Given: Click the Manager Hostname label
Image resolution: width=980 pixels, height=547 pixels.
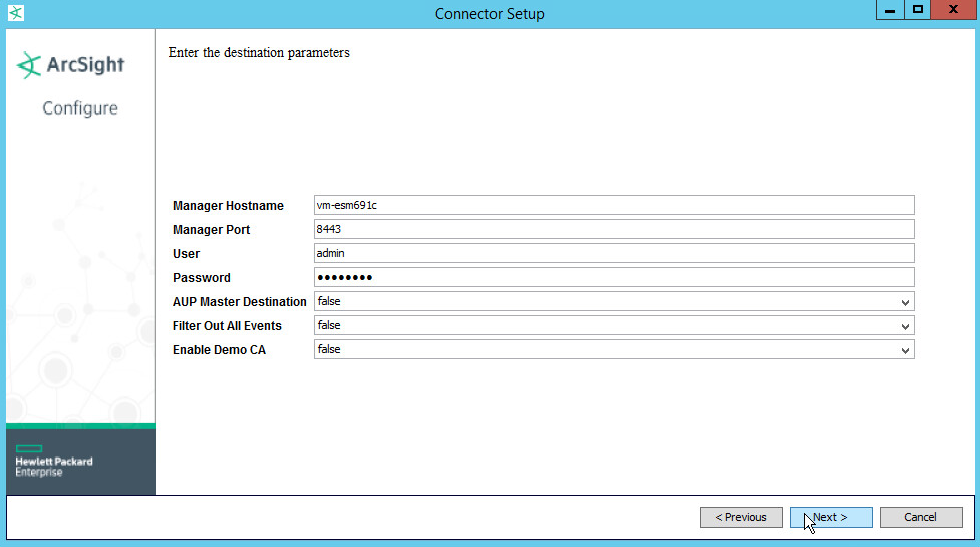Looking at the screenshot, I should tap(228, 206).
